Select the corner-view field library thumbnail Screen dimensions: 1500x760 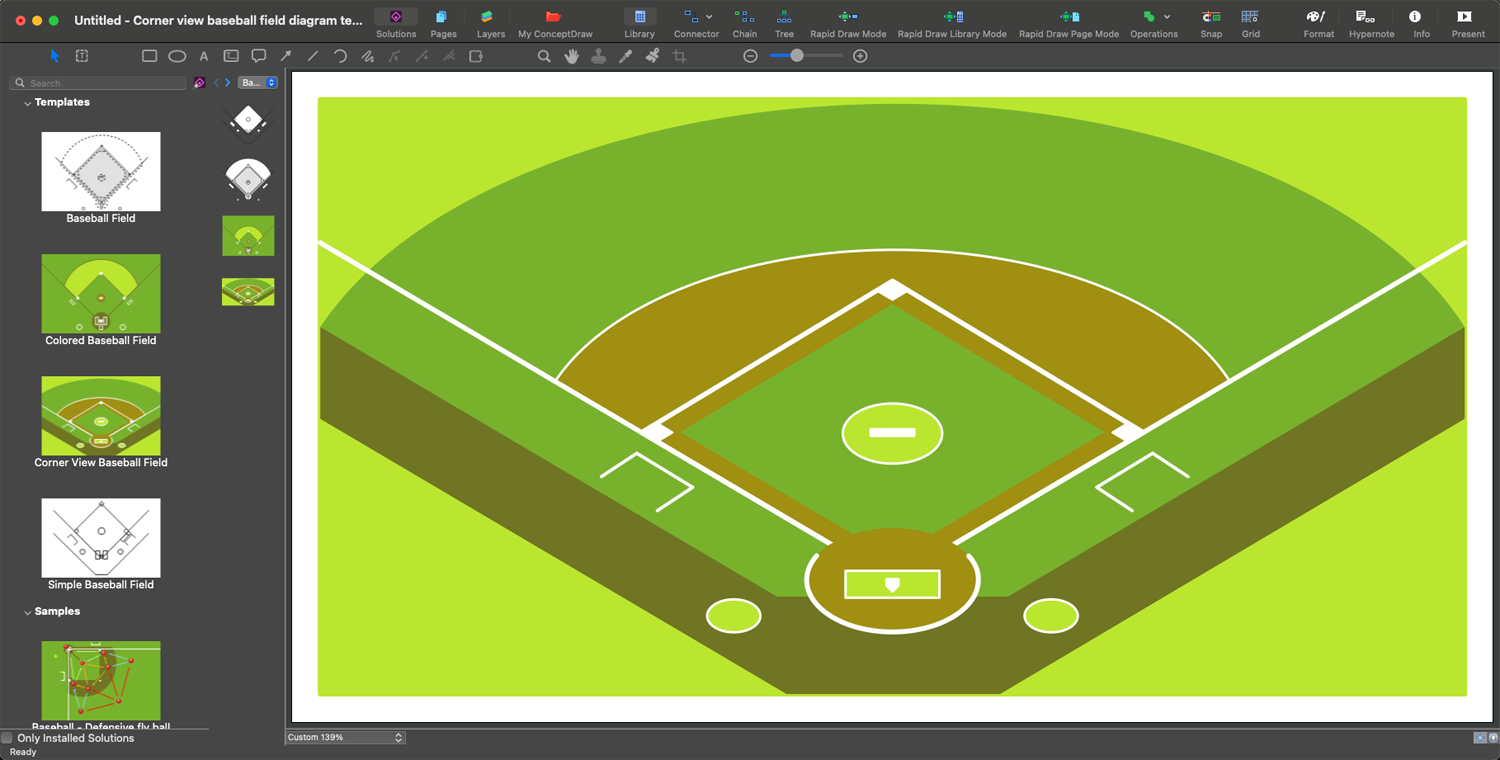[x=248, y=292]
